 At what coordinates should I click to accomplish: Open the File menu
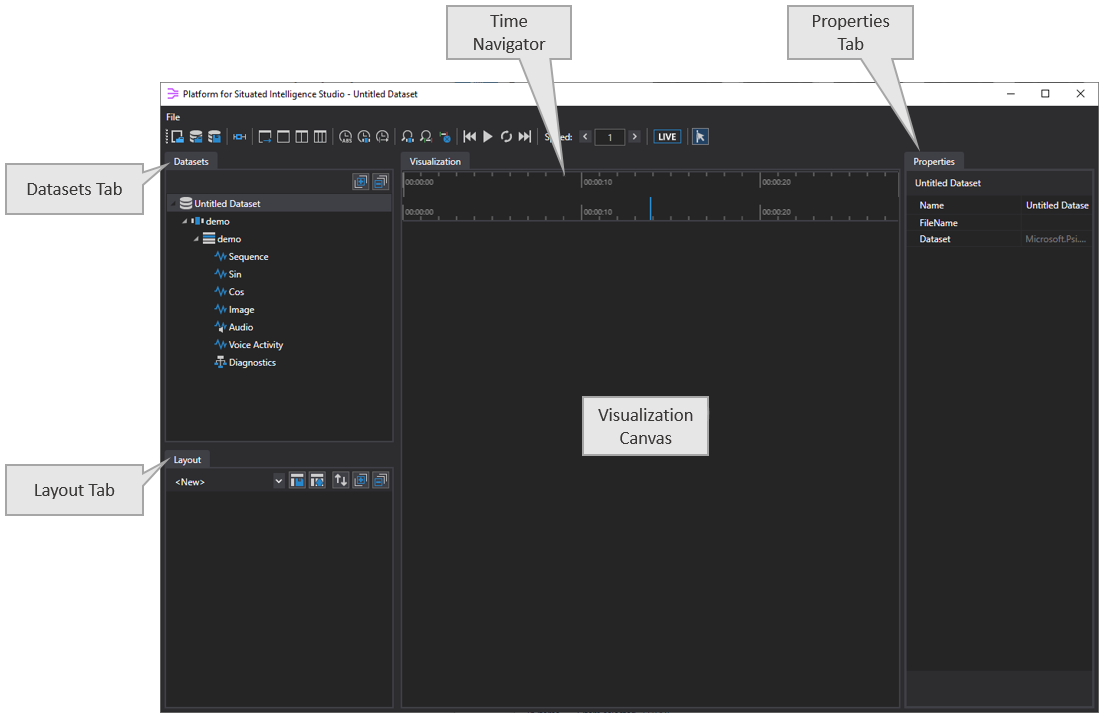pos(172,116)
